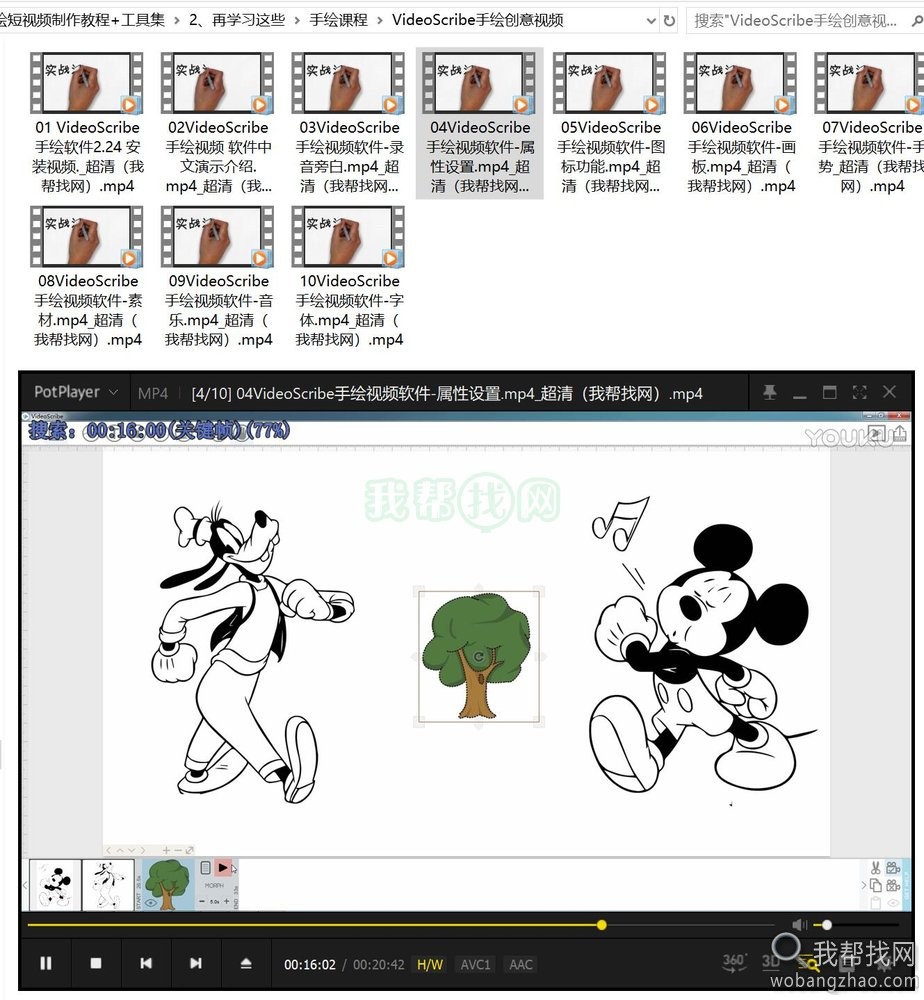
Task: Click the VideoScribe share/export icon
Action: pos(900,434)
